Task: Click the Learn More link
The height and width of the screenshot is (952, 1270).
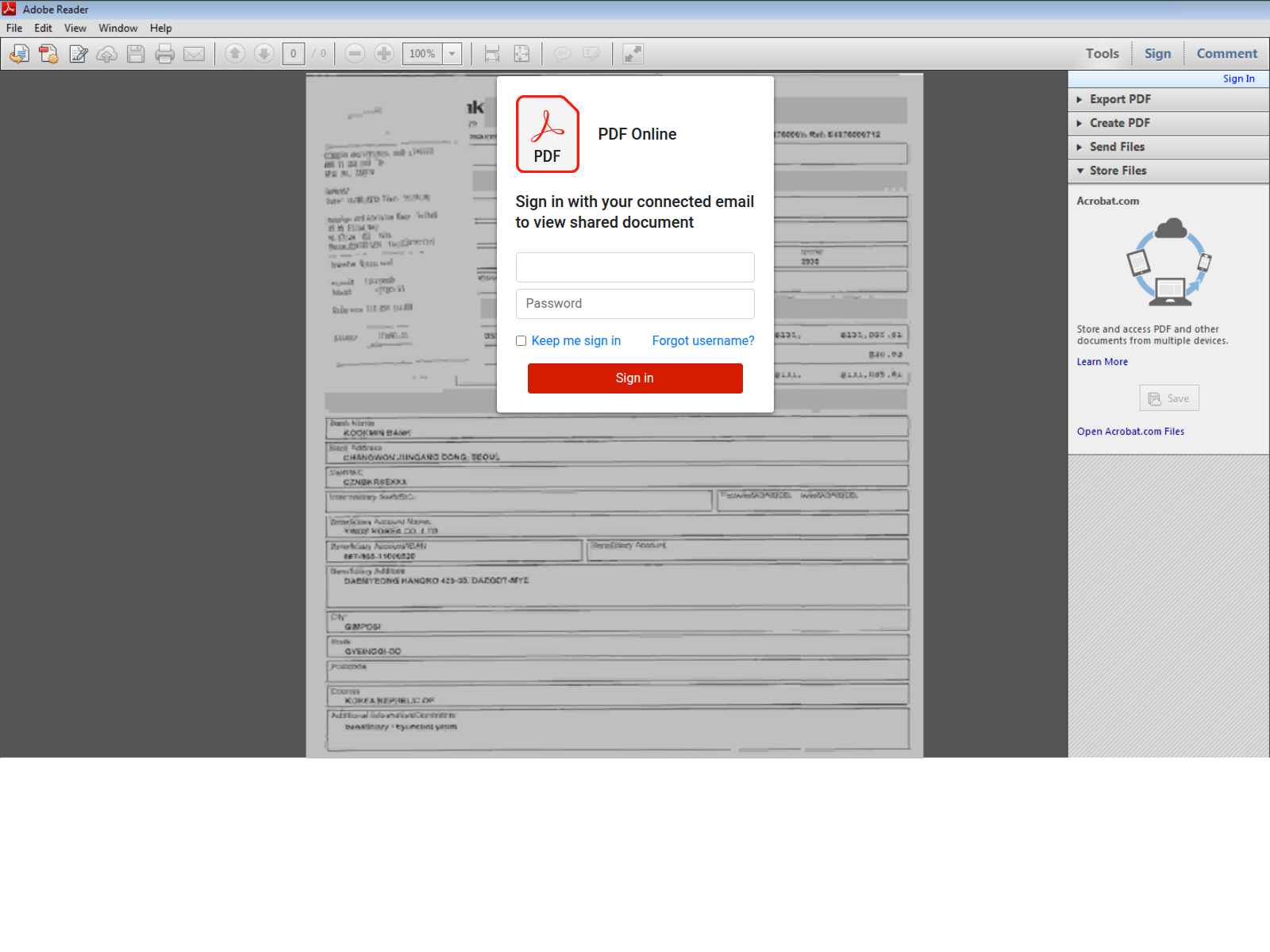Action: 1102,362
